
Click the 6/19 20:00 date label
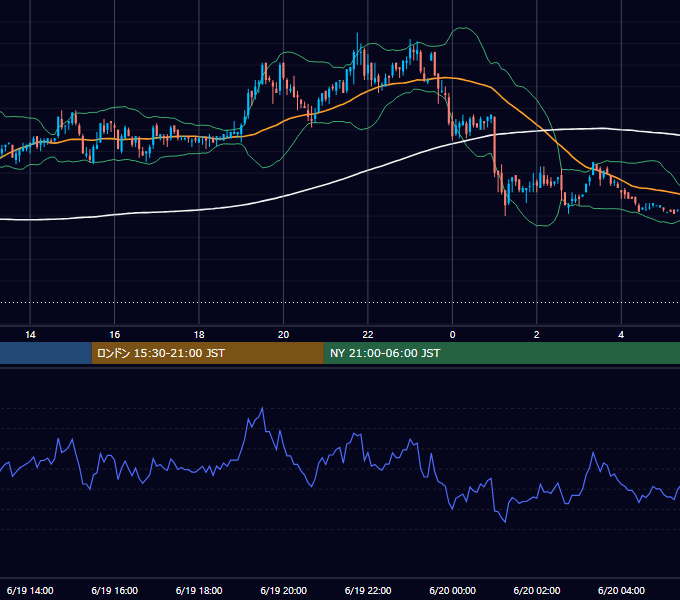click(x=283, y=590)
